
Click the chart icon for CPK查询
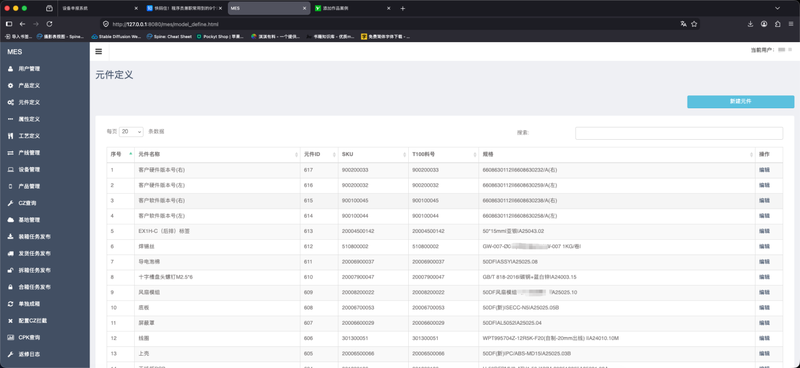tap(11, 338)
